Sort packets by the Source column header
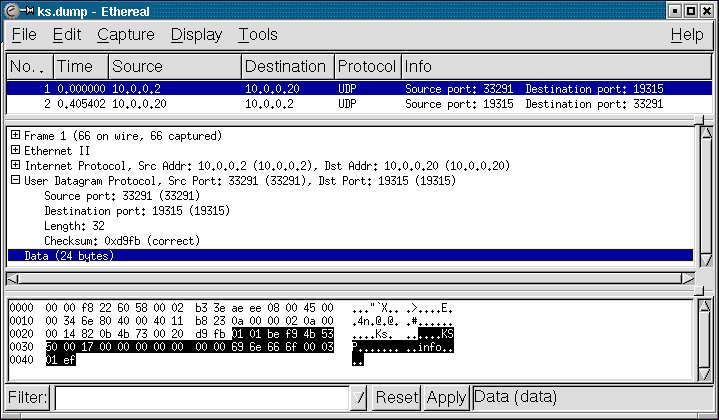 coord(175,67)
